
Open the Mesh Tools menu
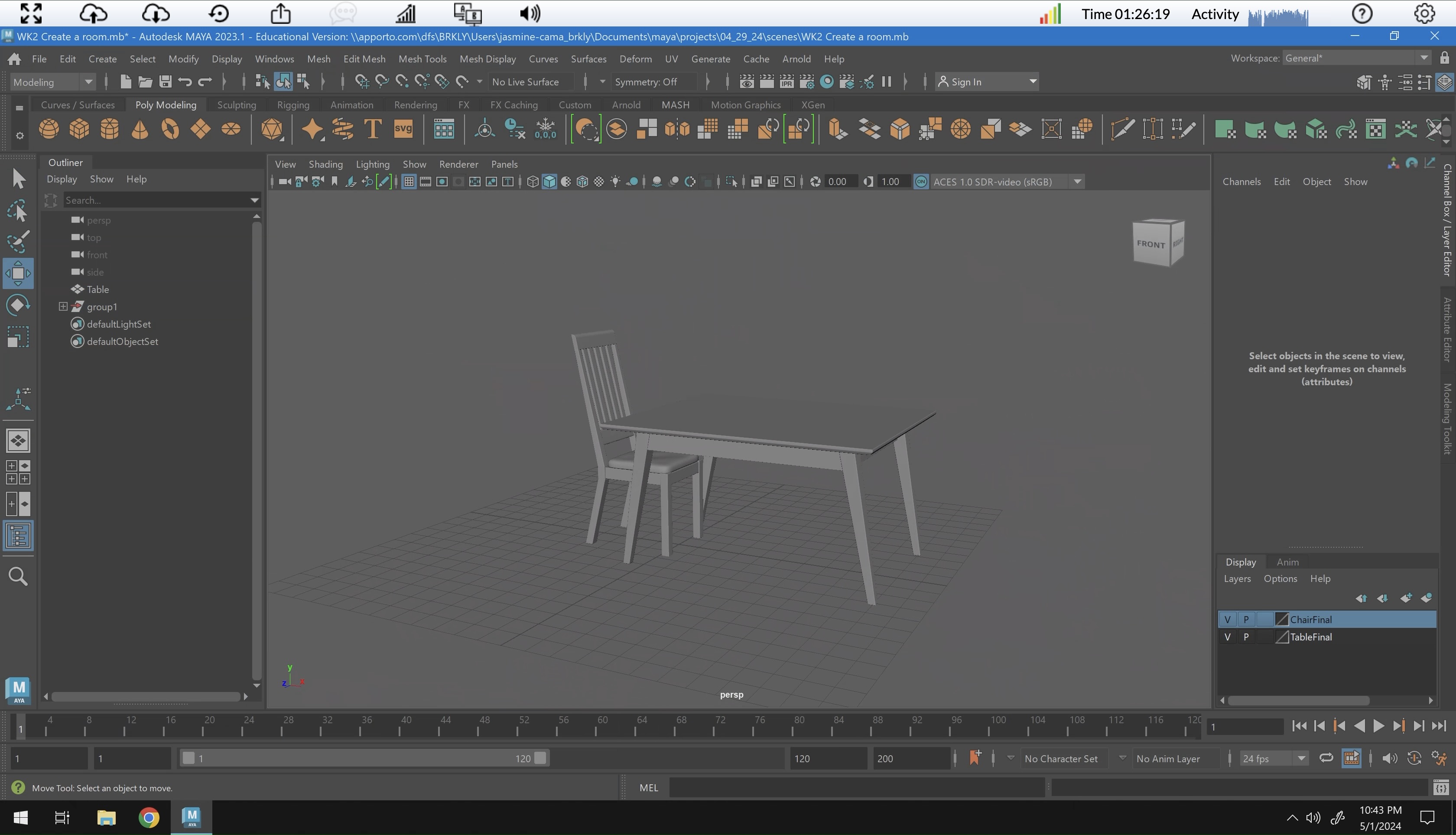422,59
